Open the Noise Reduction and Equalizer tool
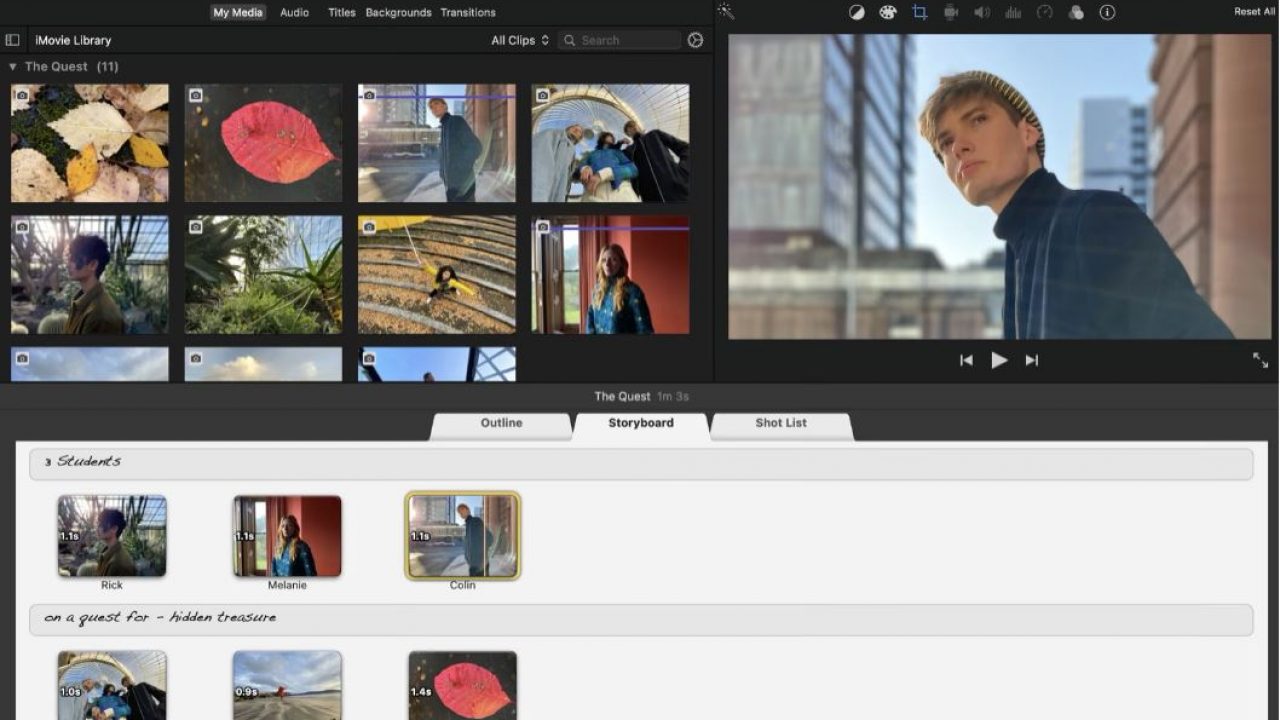1280x720 pixels. click(1013, 12)
